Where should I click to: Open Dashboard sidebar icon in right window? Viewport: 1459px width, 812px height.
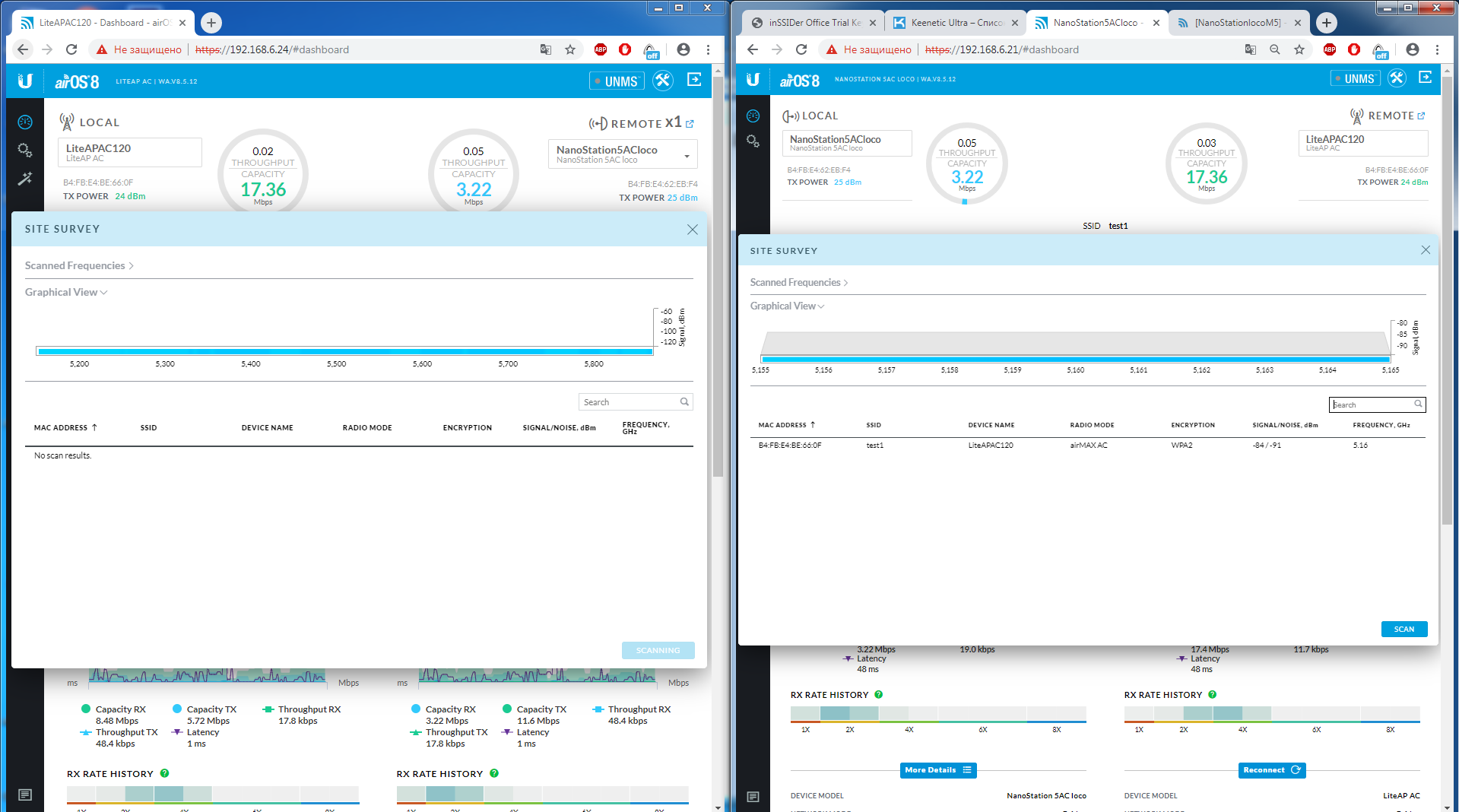(x=753, y=116)
